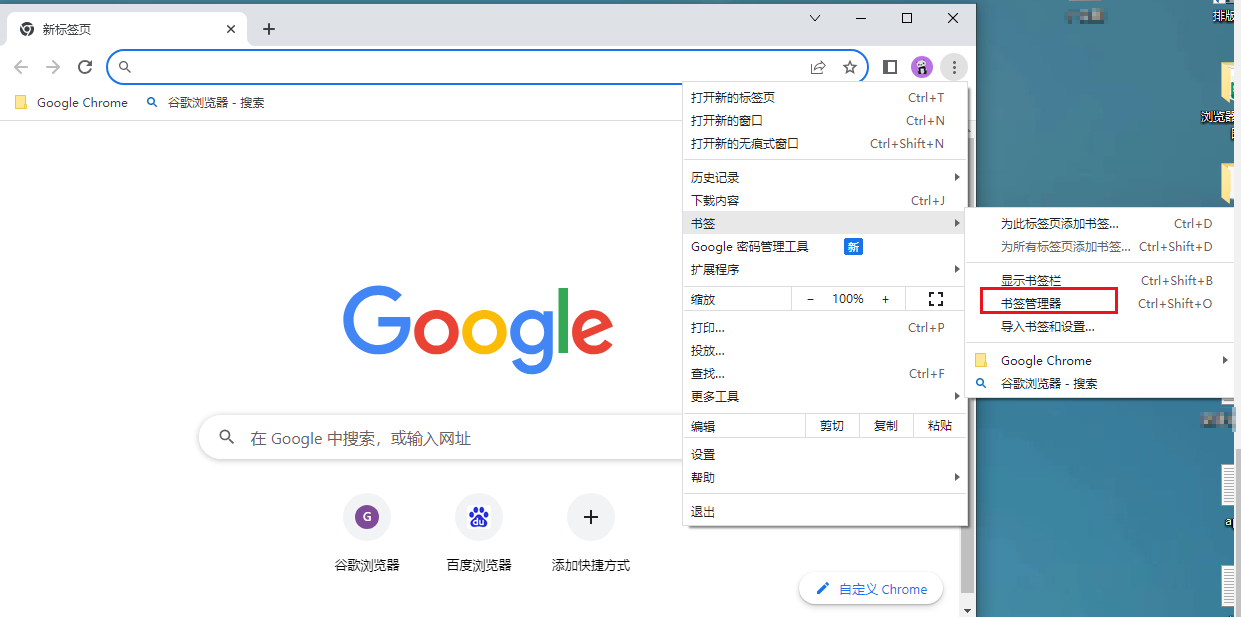Bookmark this tab with the star icon

click(850, 67)
